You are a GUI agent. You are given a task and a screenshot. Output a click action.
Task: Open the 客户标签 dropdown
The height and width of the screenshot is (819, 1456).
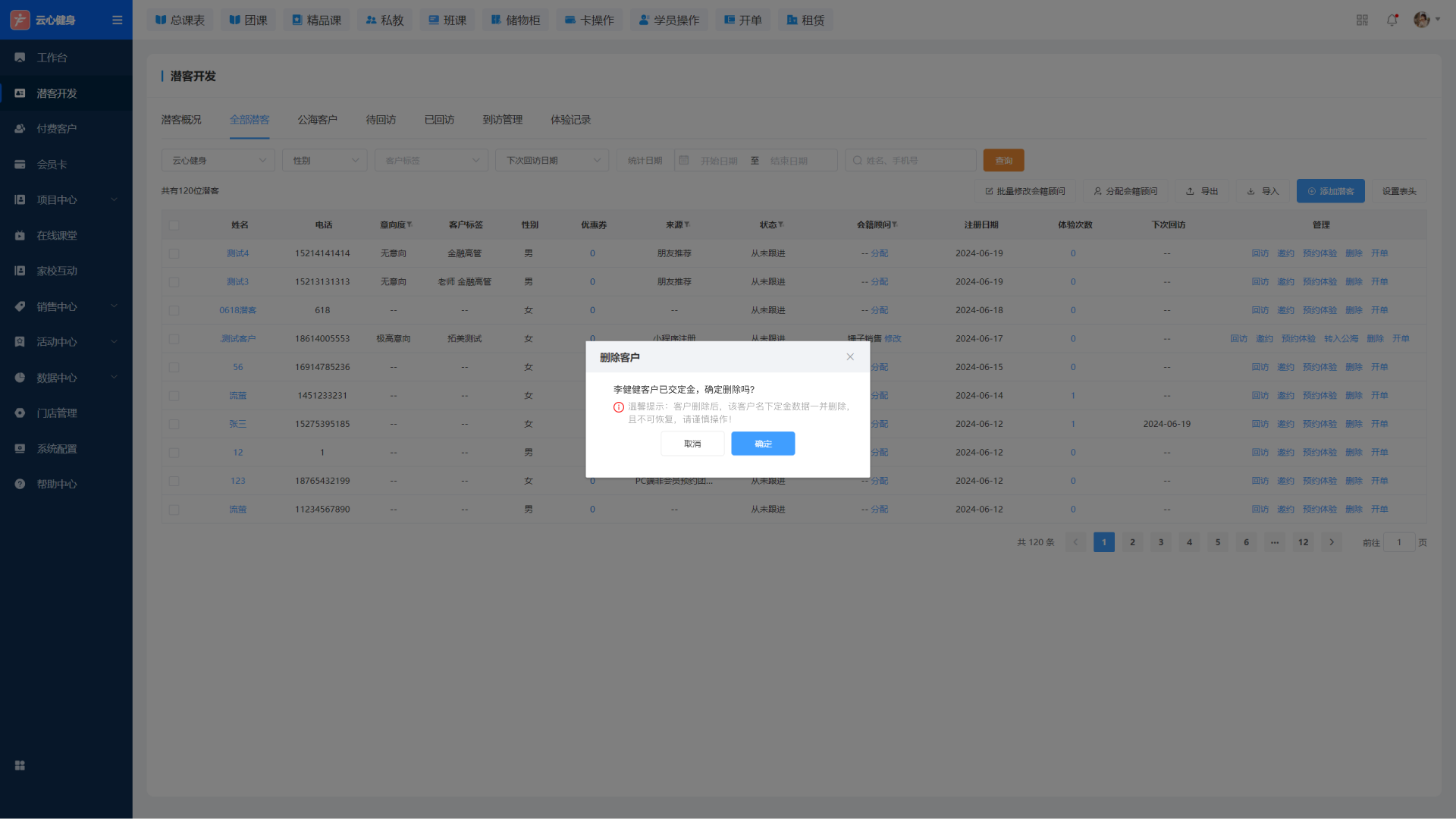coord(431,161)
